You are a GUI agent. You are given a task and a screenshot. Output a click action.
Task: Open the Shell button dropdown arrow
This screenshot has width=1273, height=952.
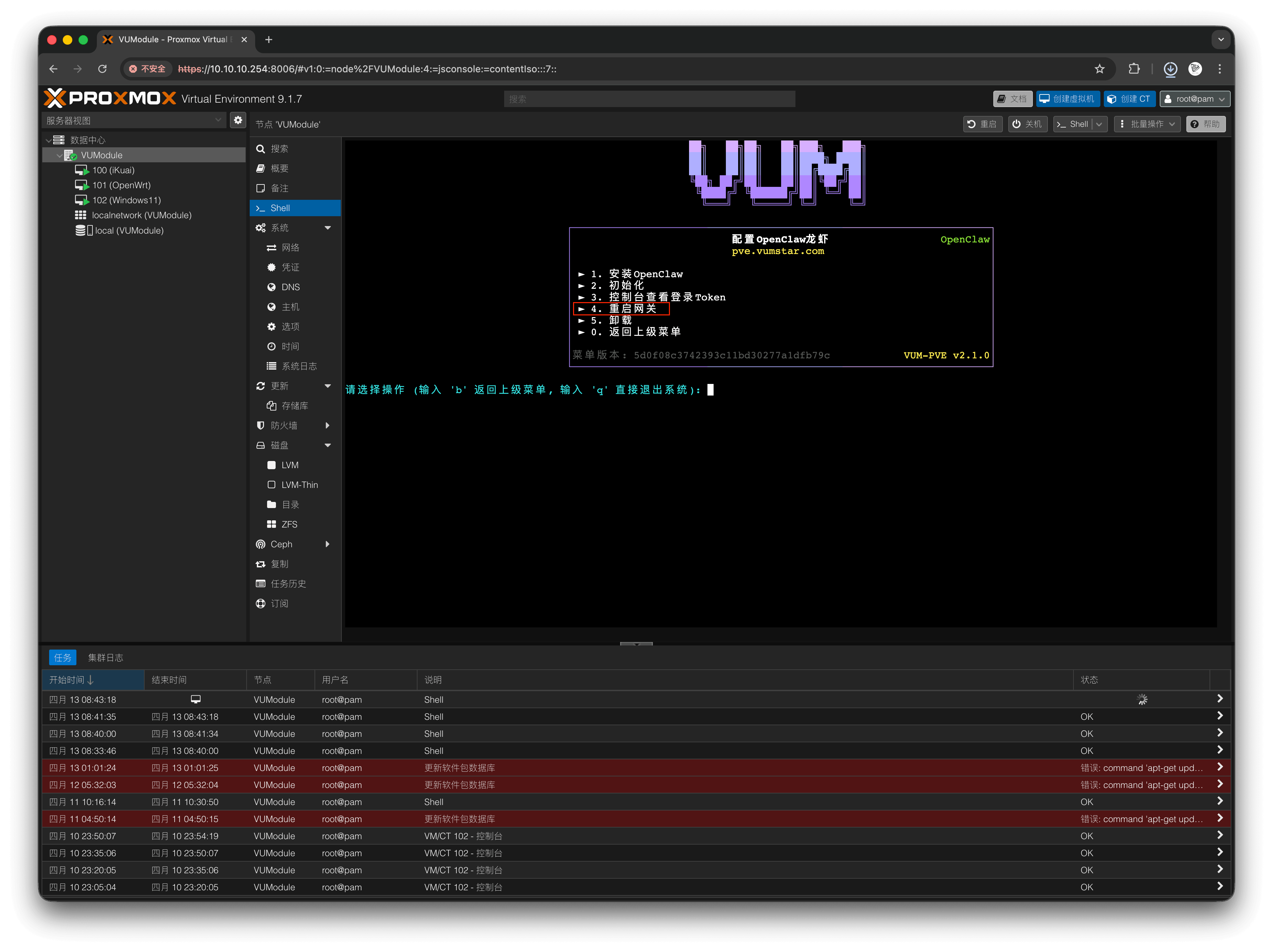pos(1099,124)
